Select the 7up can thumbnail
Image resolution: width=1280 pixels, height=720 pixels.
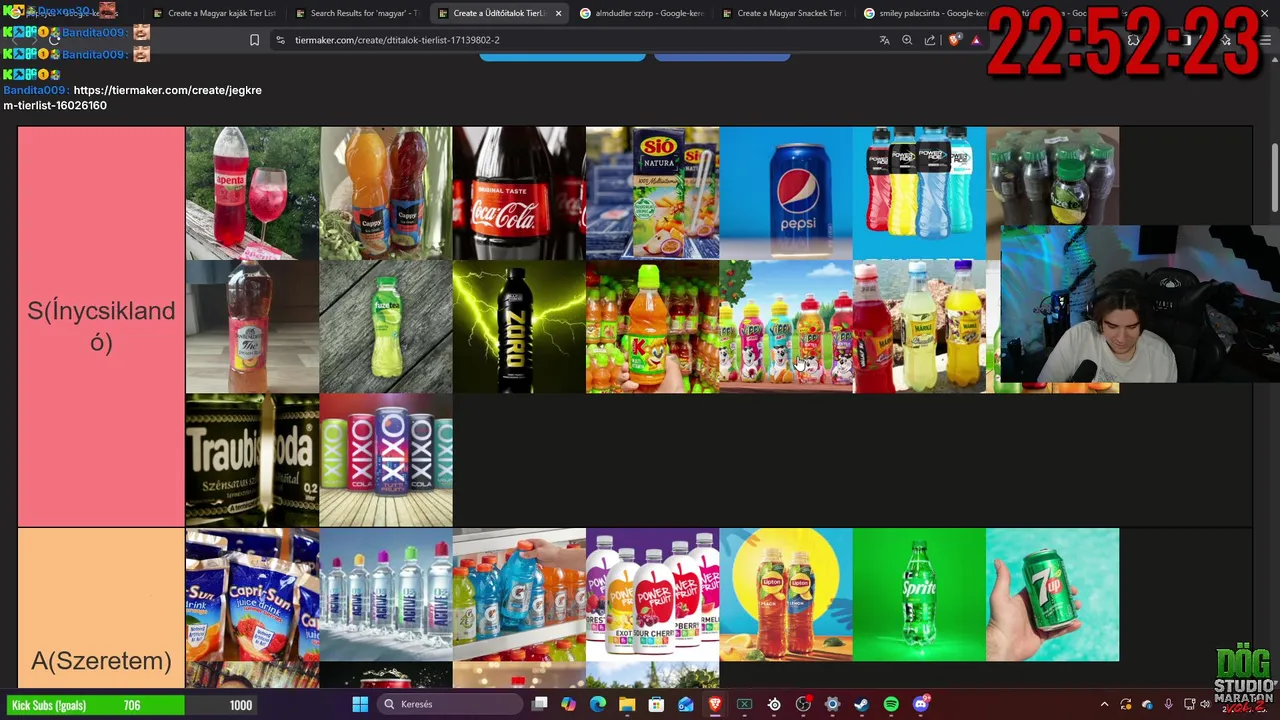(x=1052, y=595)
